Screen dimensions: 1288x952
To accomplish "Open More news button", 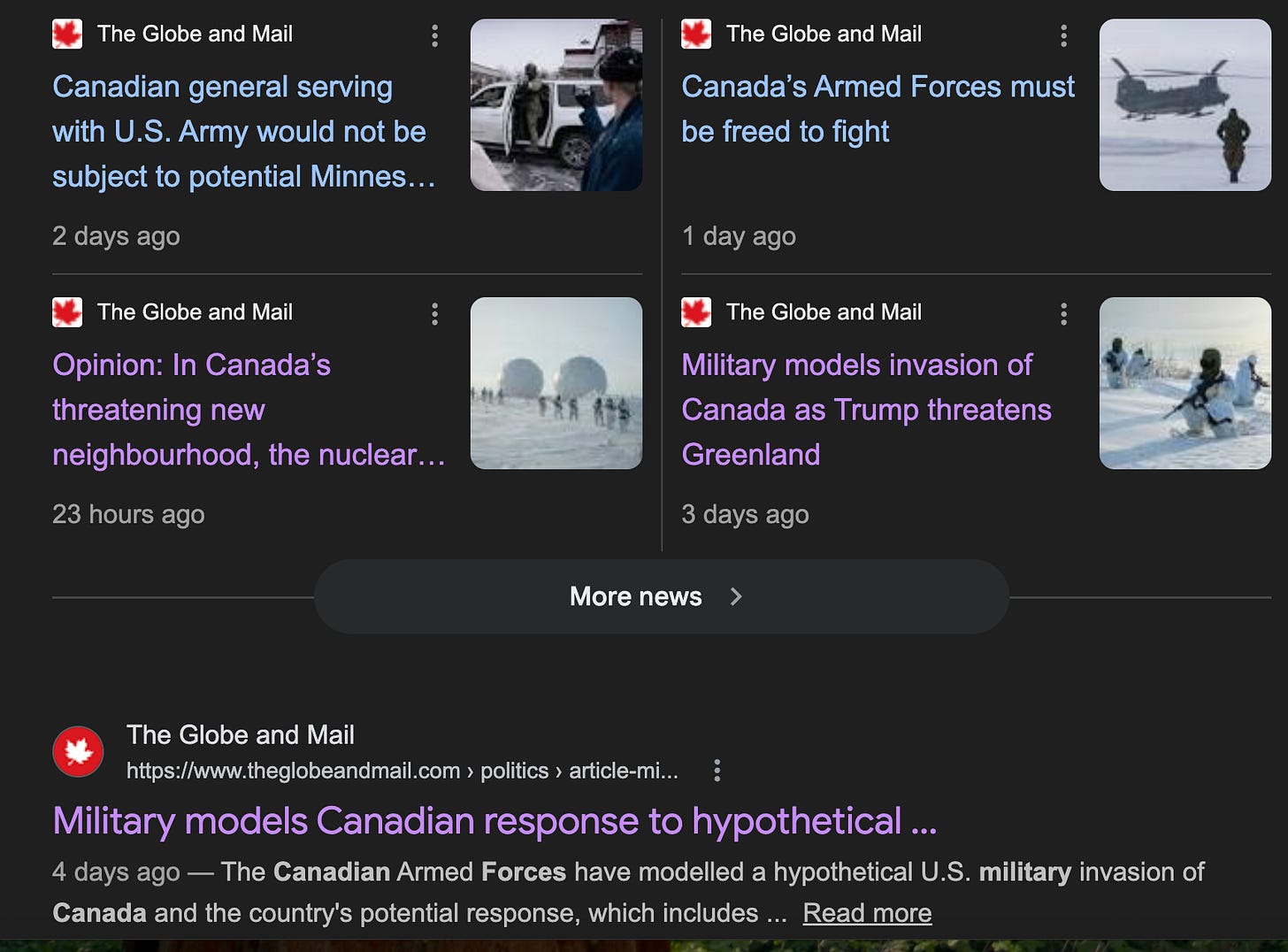I will coord(662,596).
